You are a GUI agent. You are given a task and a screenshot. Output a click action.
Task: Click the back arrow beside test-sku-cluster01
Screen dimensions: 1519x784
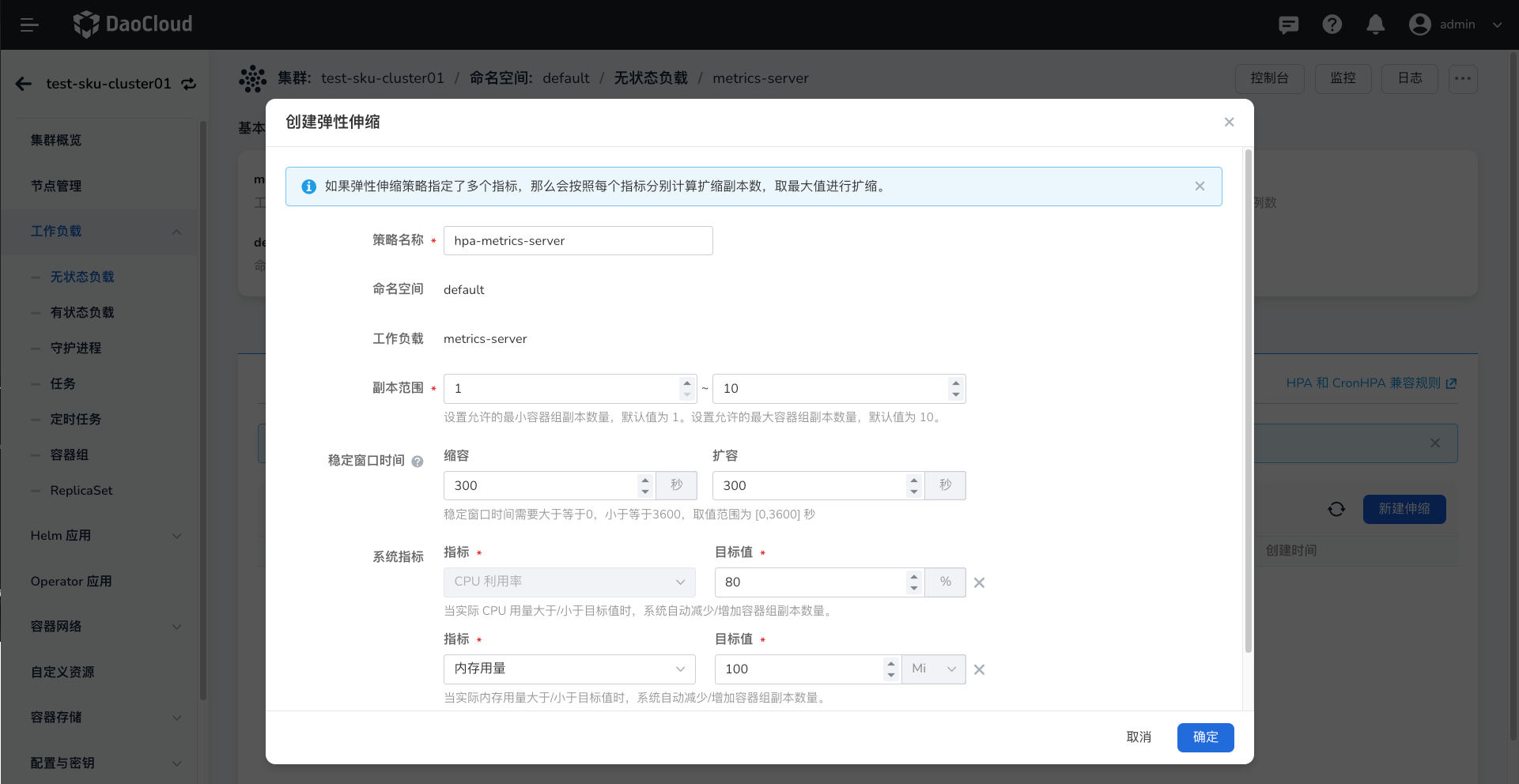click(22, 84)
